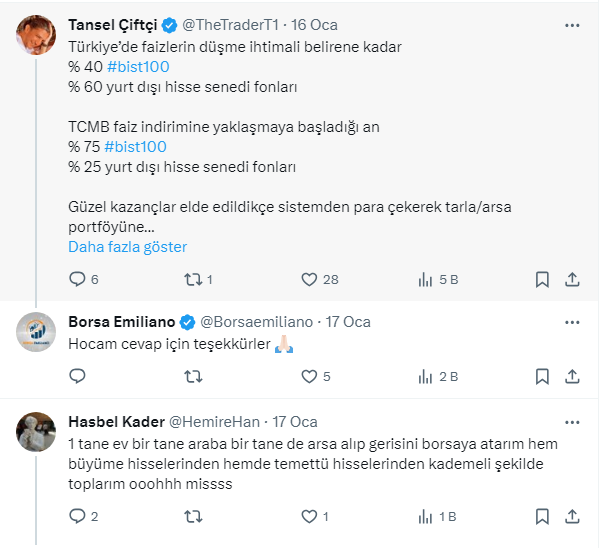The height and width of the screenshot is (548, 607).
Task: Share Tansel Çiftçi's tweet
Action: pos(573,280)
